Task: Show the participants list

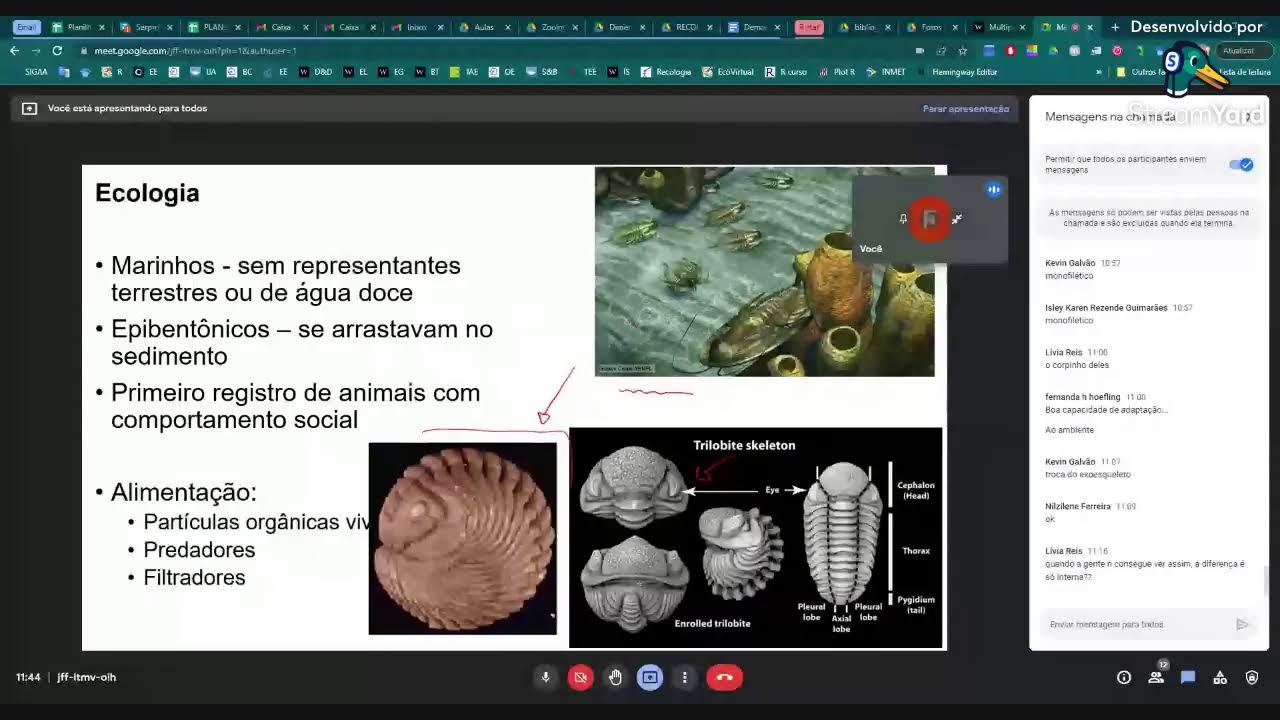Action: pos(1156,677)
